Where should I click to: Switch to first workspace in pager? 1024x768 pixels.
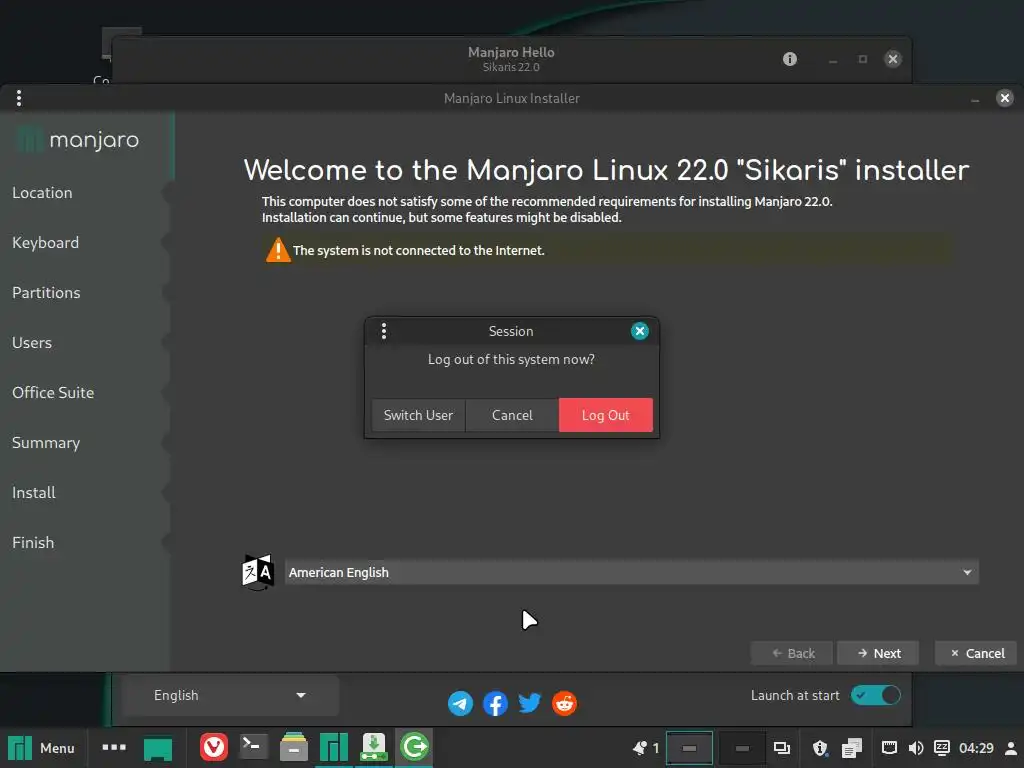pos(689,748)
